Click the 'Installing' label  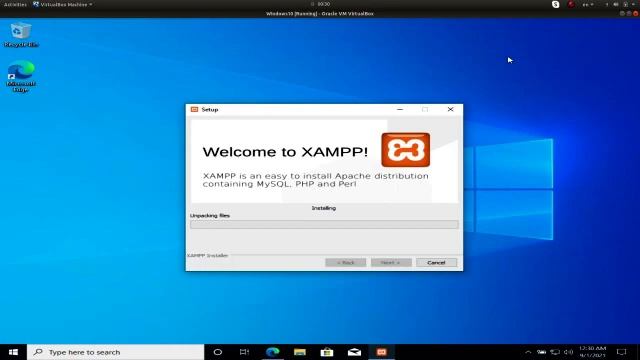pyautogui.click(x=324, y=208)
